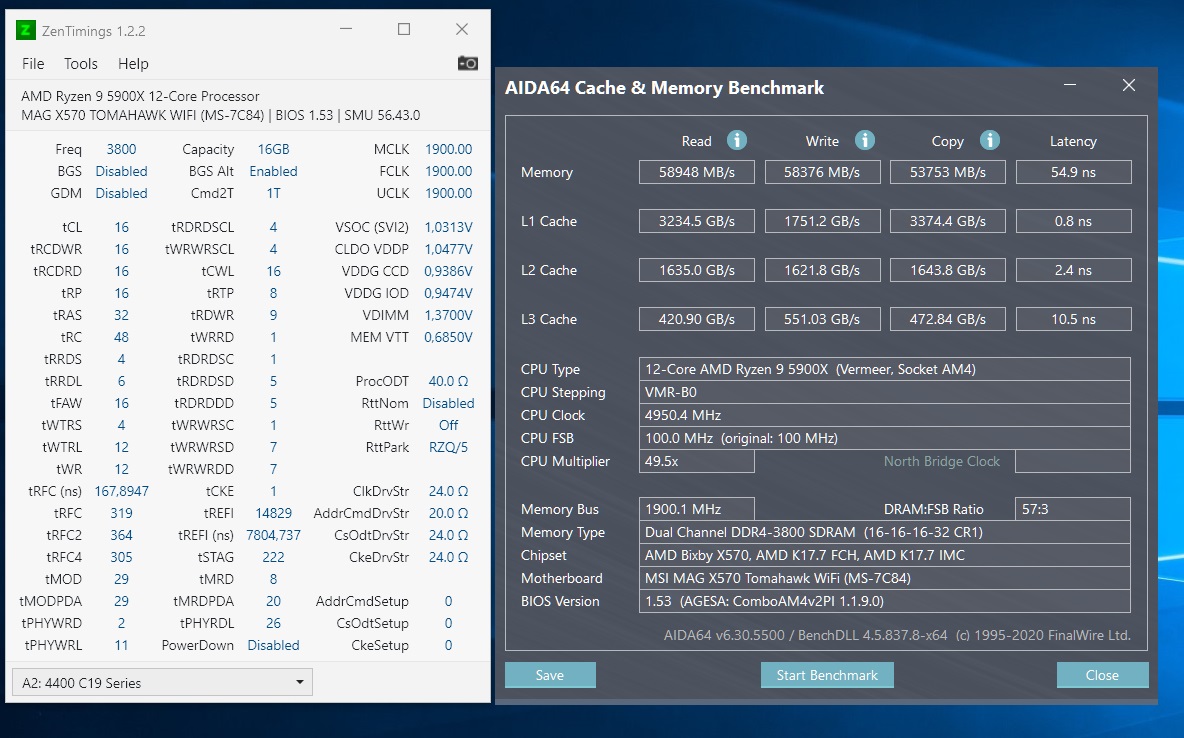Click the CPU Clock field 4950.4 MHz
This screenshot has width=1184, height=738.
point(884,415)
